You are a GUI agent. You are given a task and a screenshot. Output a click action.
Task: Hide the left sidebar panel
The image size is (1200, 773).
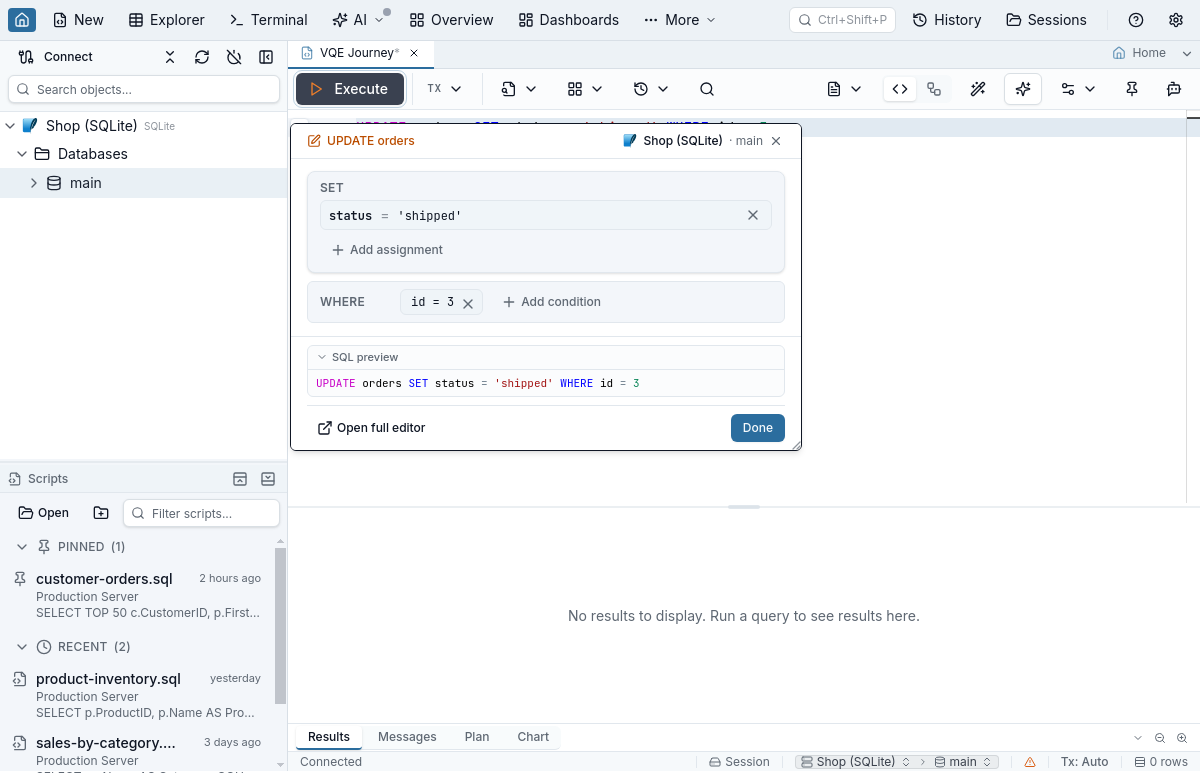click(266, 57)
